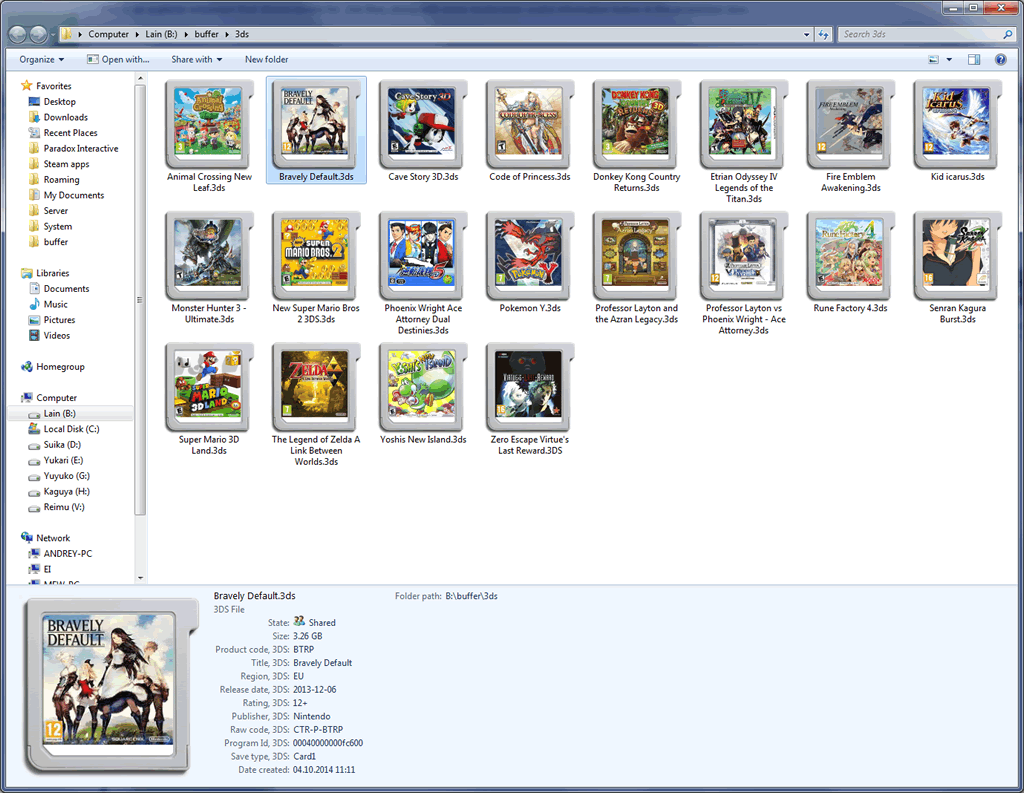Click the Help question mark icon
Image resolution: width=1024 pixels, height=793 pixels.
point(1000,59)
